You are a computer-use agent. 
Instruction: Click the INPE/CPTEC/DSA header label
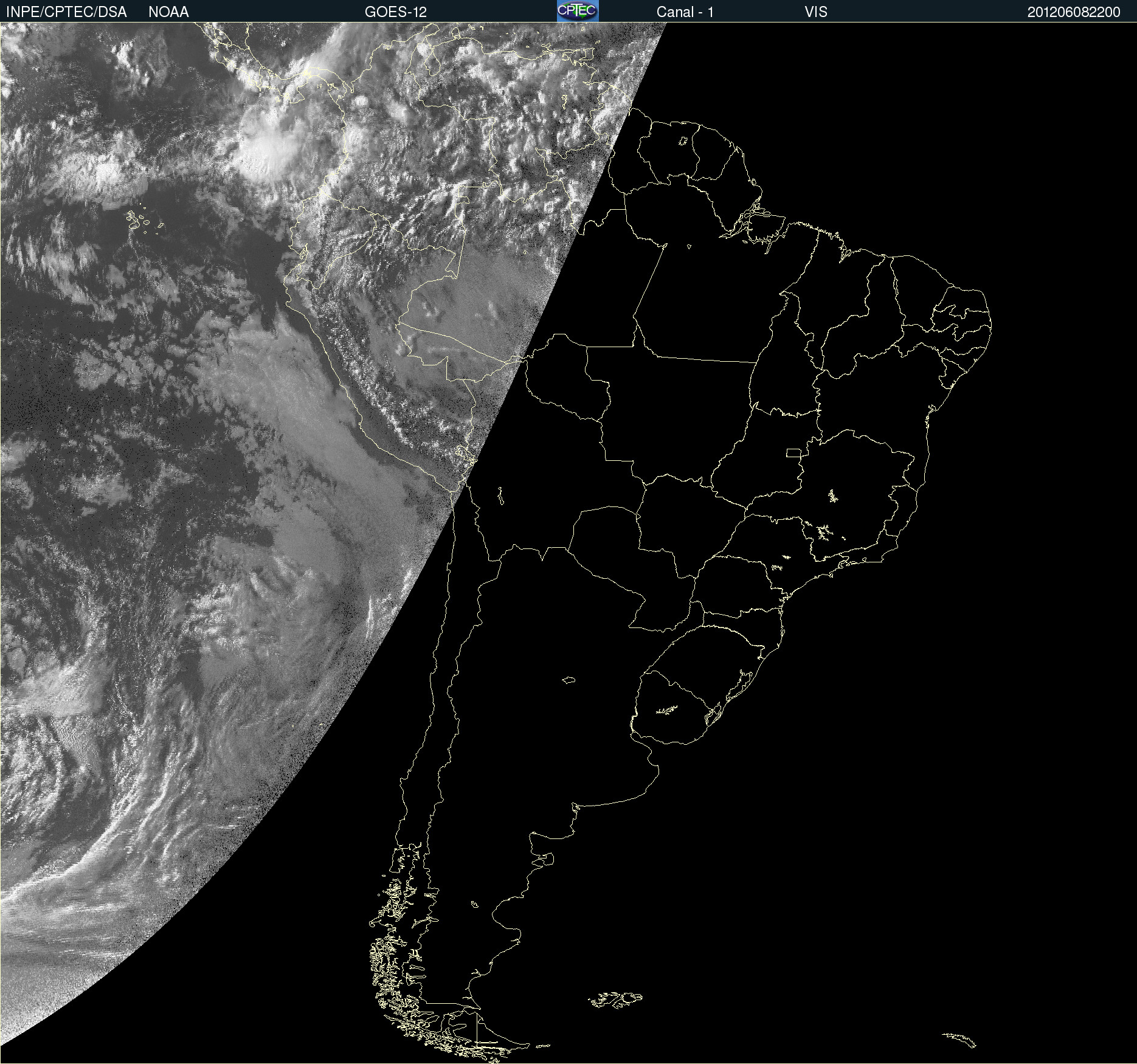pyautogui.click(x=66, y=12)
